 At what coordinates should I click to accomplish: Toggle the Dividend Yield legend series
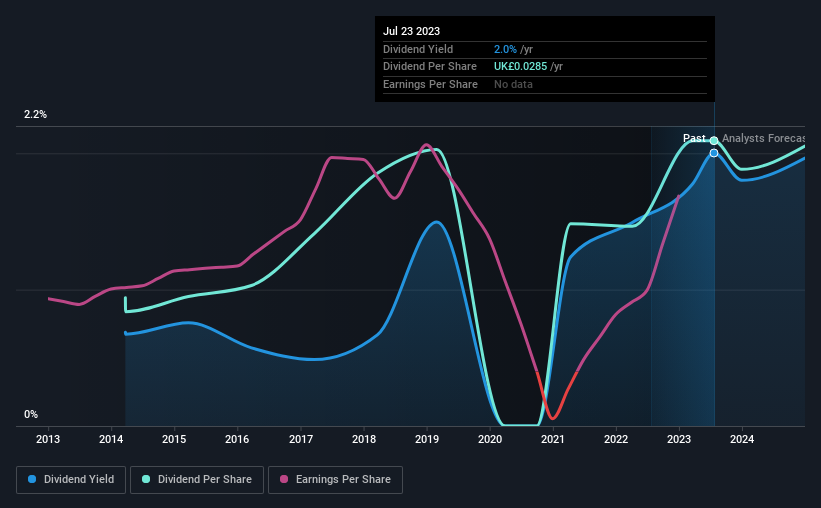point(71,480)
